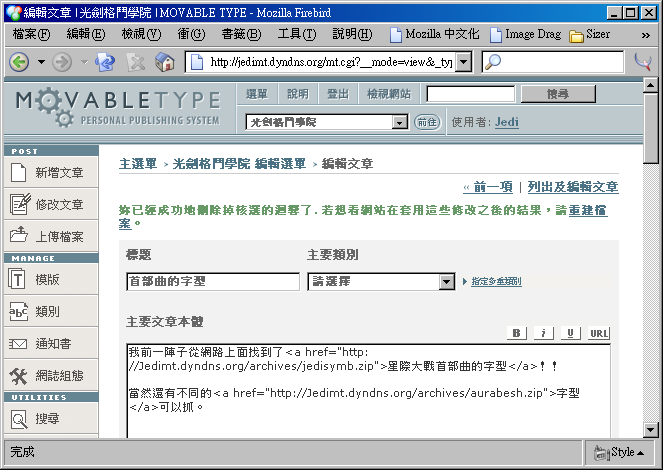The height and width of the screenshot is (470, 663).
Task: Click the 新增文章 new entry icon
Action: [x=18, y=172]
